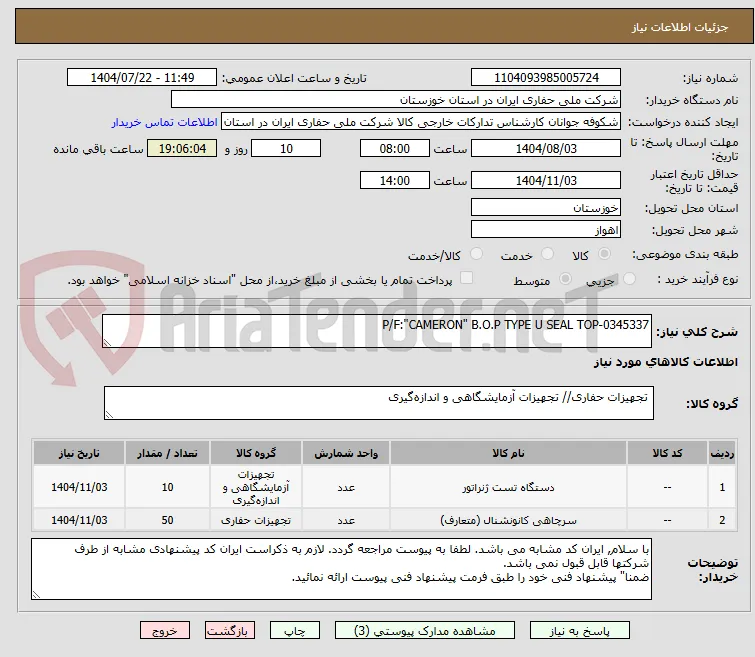This screenshot has height=657, width=755.
Task: Click the date cell in row 1
Action: click(79, 487)
